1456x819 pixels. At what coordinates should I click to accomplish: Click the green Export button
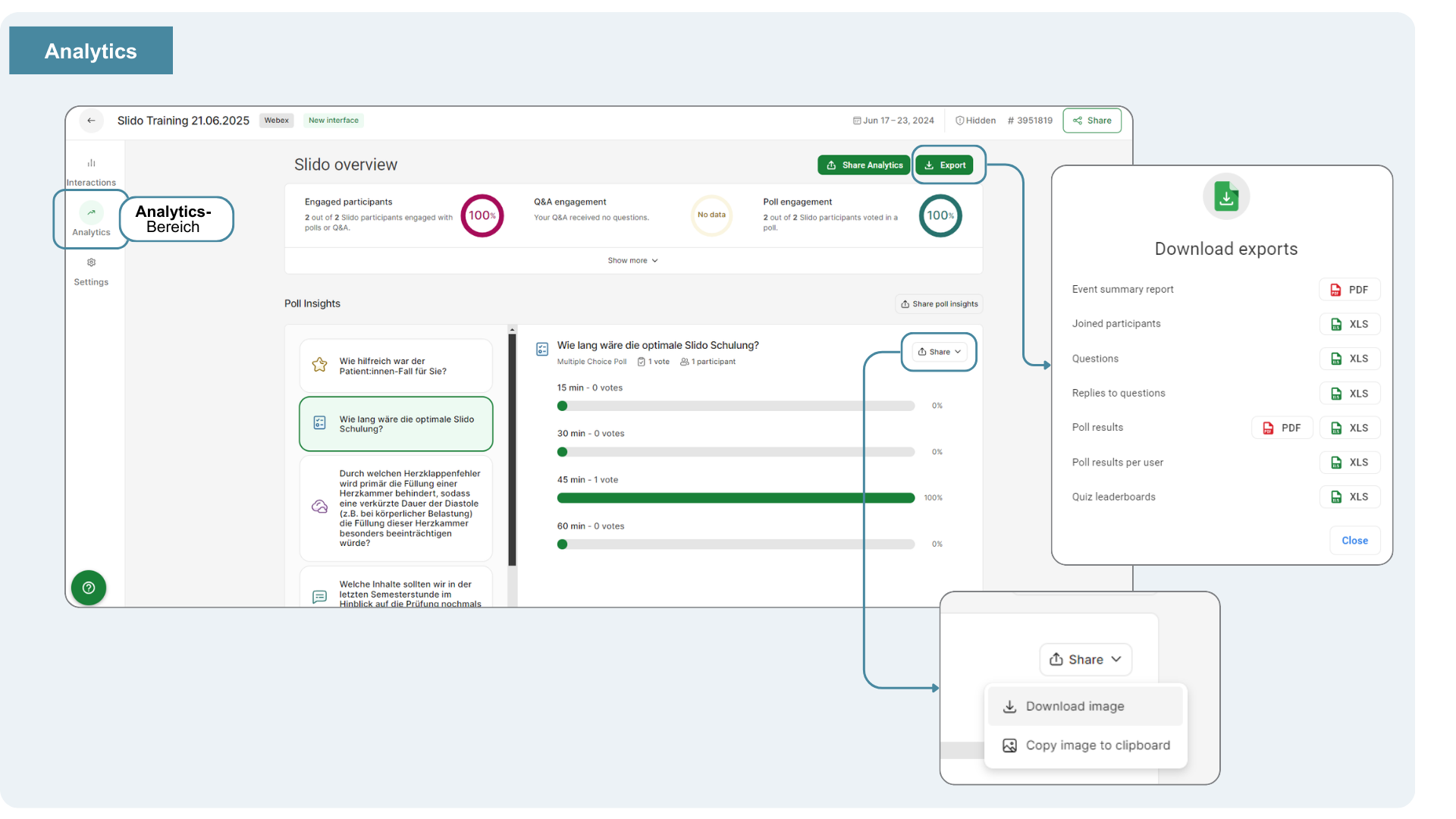944,165
